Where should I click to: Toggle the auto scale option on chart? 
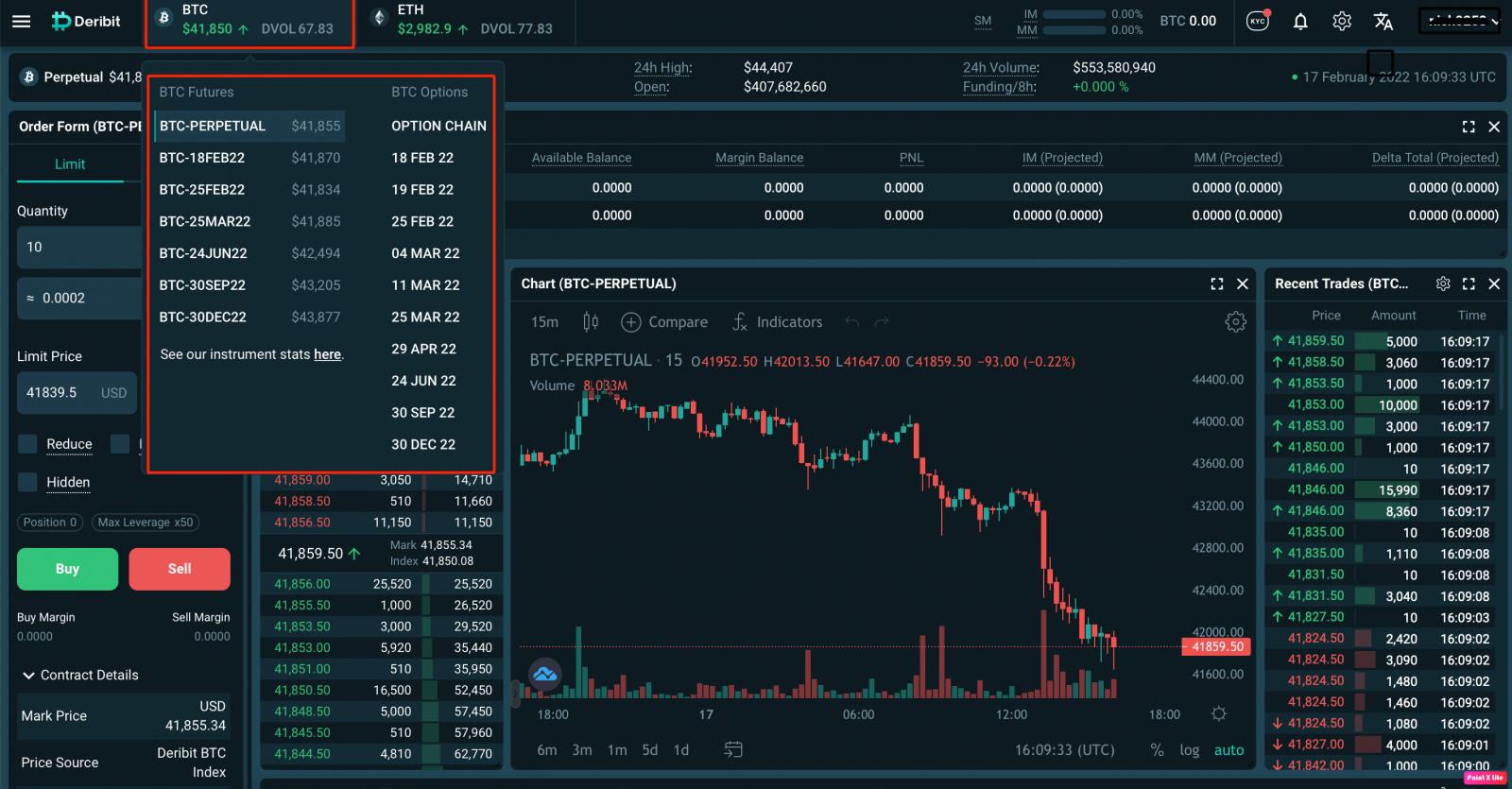coord(1228,750)
